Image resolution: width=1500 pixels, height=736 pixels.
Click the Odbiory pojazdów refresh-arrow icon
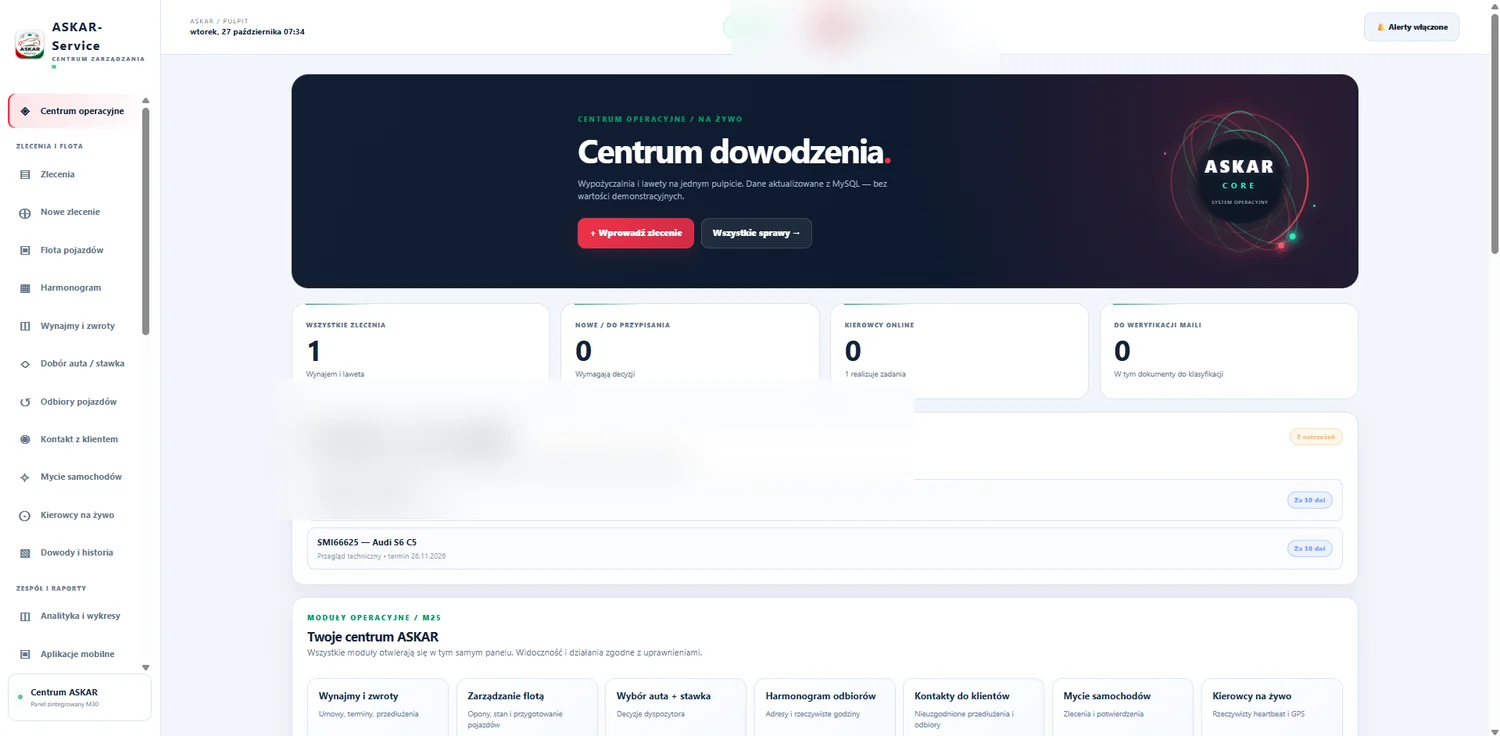click(x=25, y=402)
